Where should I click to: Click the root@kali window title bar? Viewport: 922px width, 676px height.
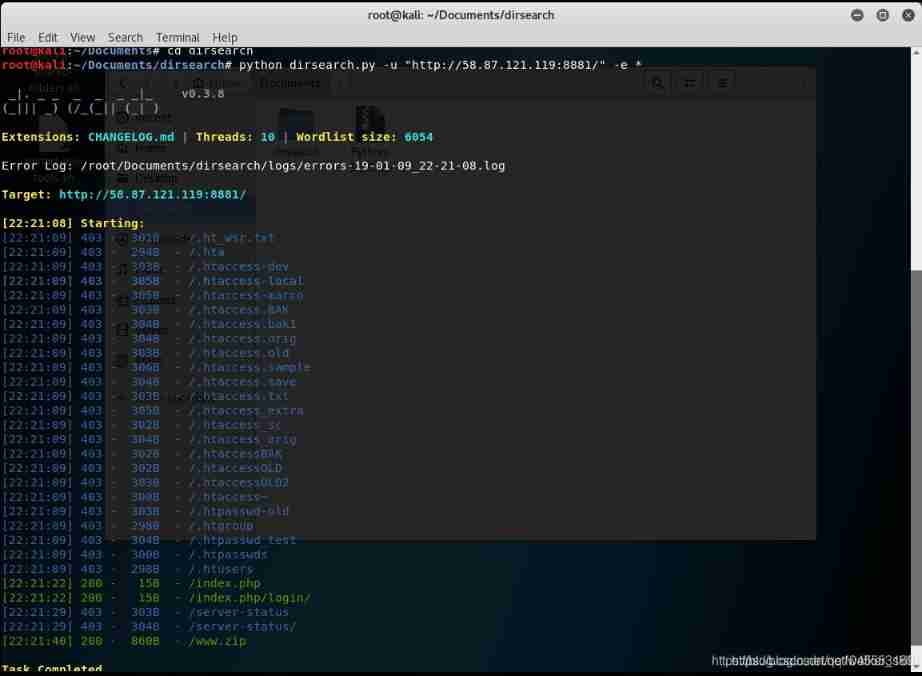pyautogui.click(x=460, y=15)
